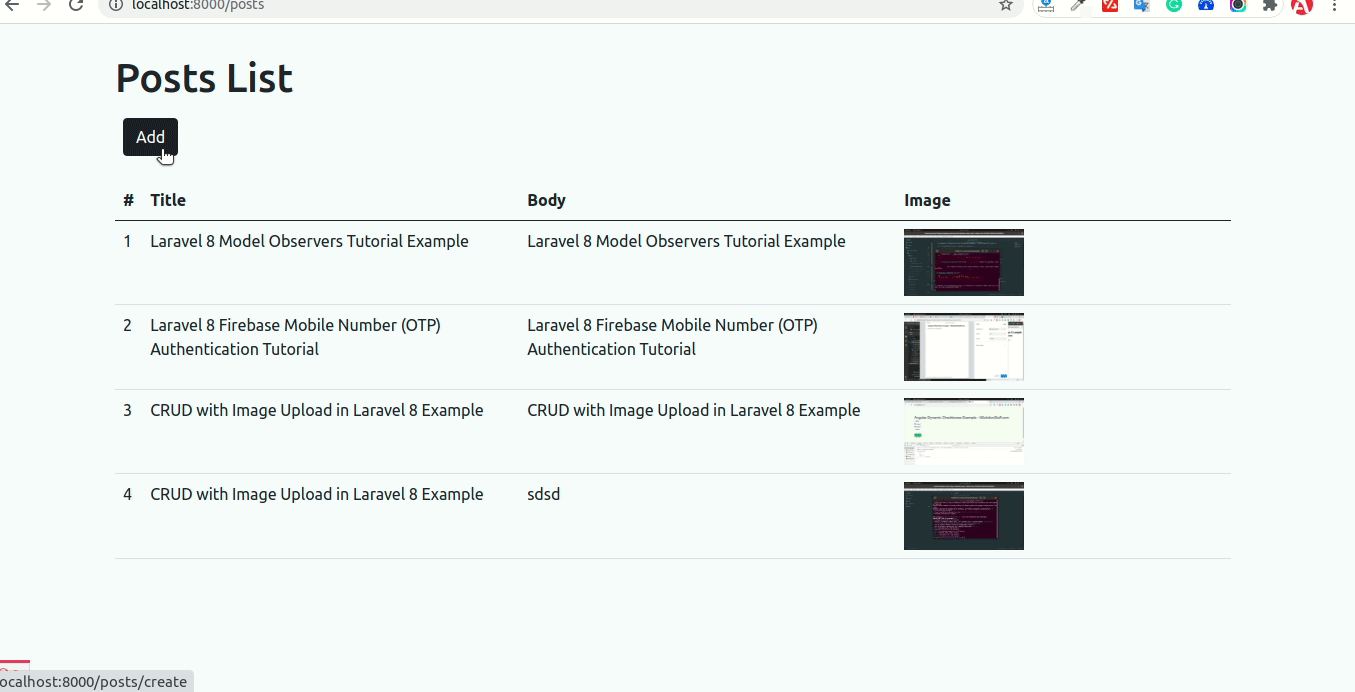Click the thumbnail of the sdsd post

pos(963,515)
